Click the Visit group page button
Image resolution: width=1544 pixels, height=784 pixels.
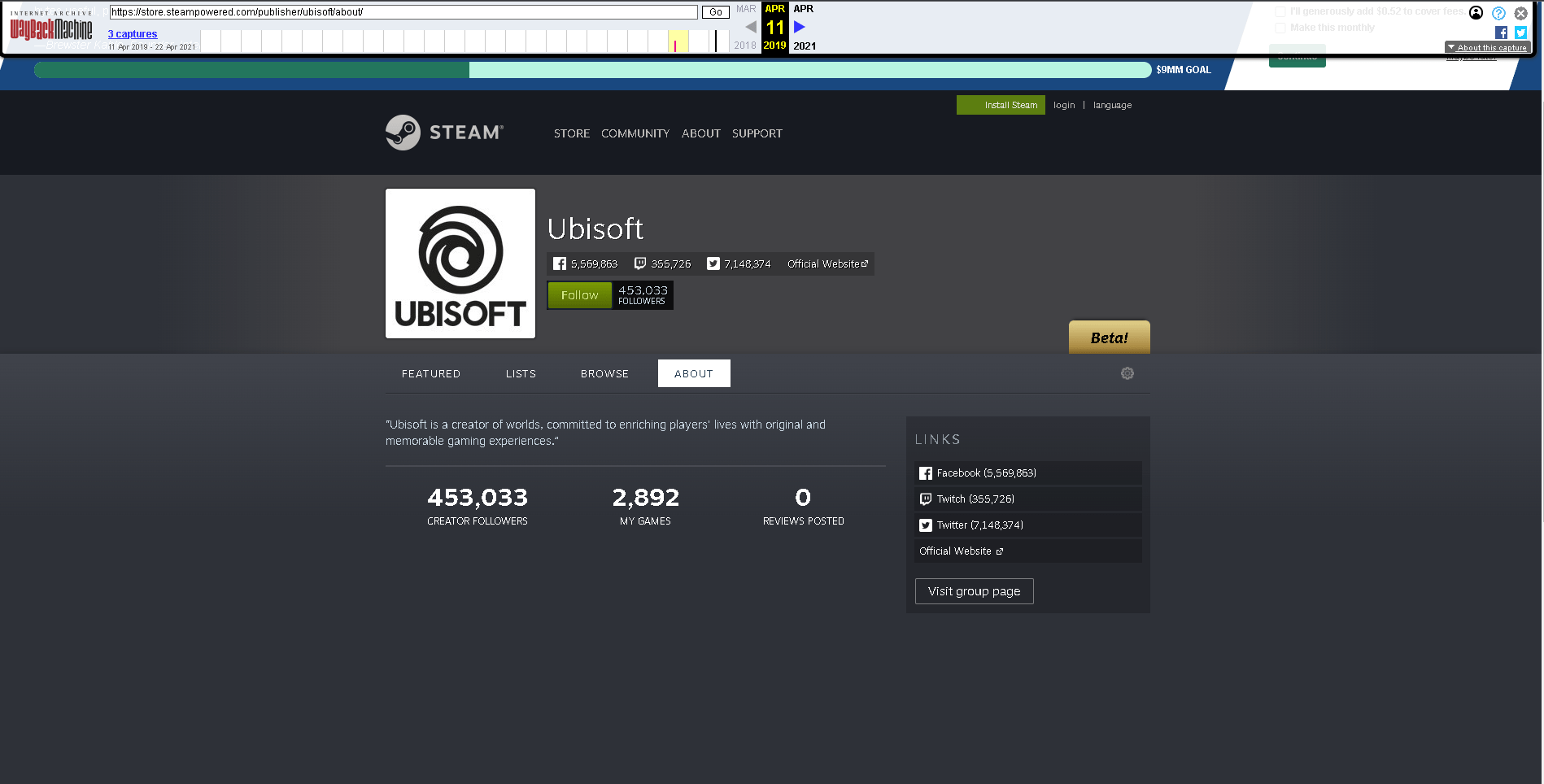[x=974, y=591]
